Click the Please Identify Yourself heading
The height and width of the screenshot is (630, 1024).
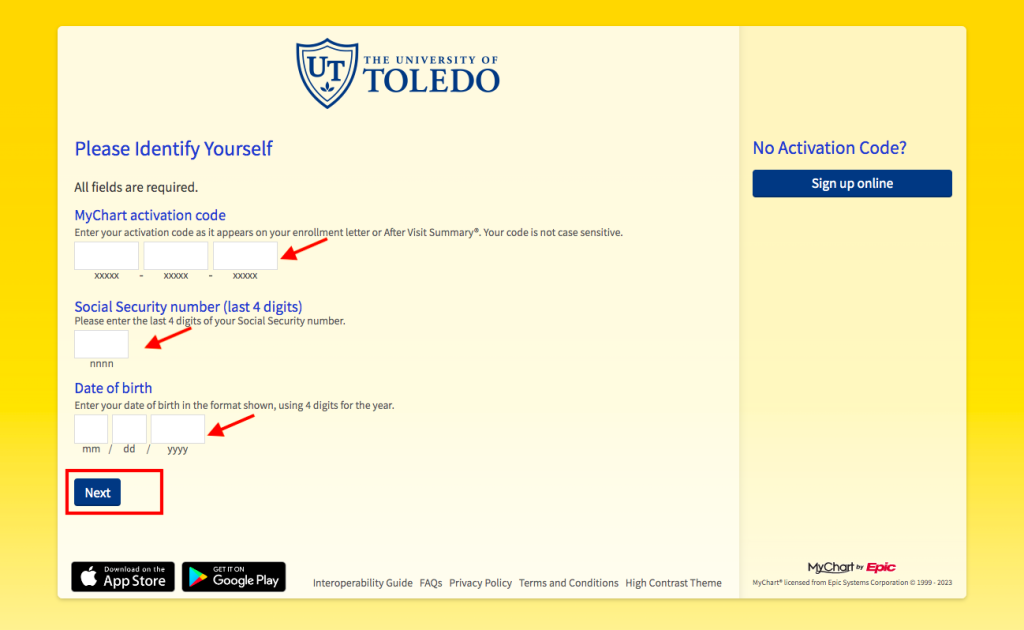[x=173, y=148]
